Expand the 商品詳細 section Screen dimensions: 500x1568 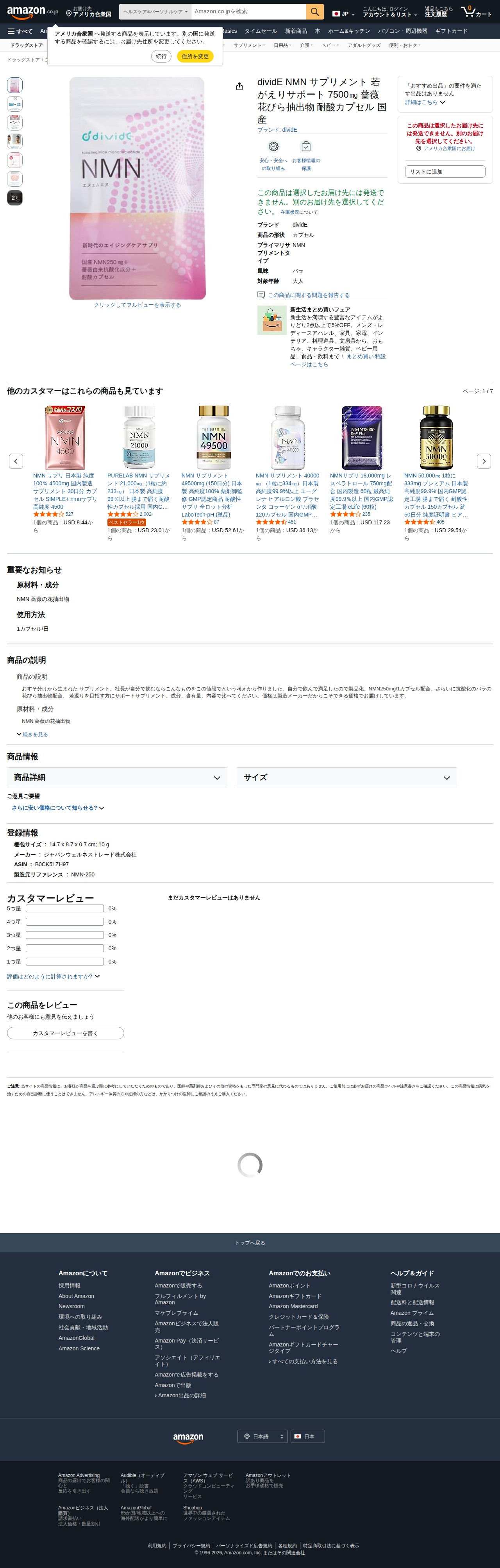117,777
